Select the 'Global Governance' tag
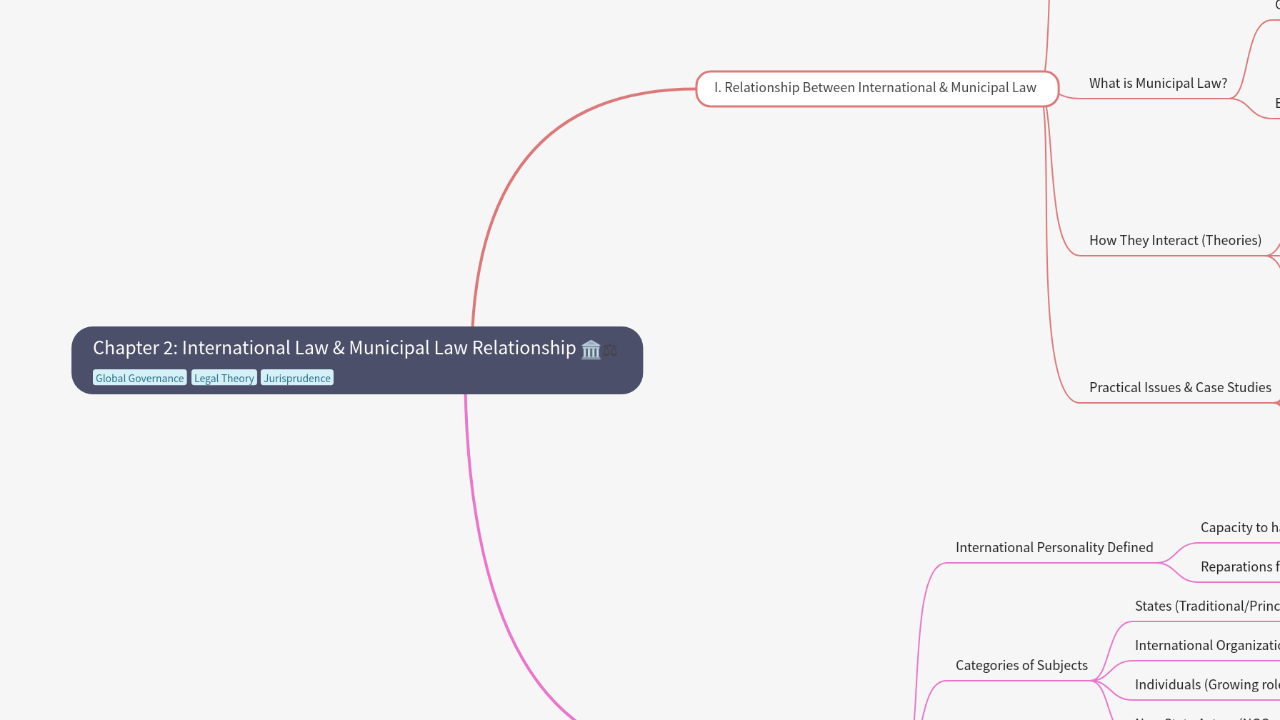 click(x=139, y=377)
